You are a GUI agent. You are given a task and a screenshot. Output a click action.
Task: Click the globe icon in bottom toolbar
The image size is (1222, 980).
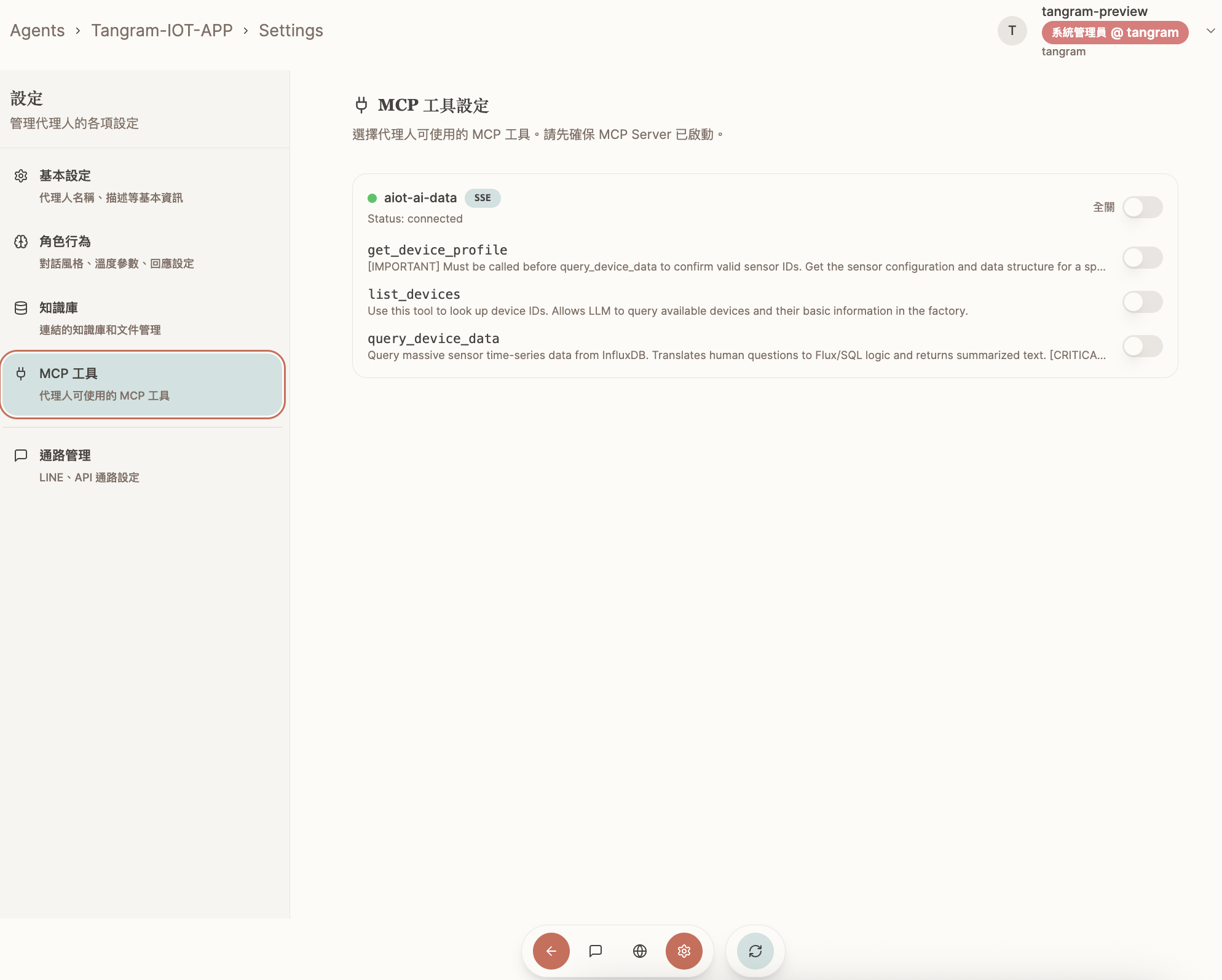point(639,951)
